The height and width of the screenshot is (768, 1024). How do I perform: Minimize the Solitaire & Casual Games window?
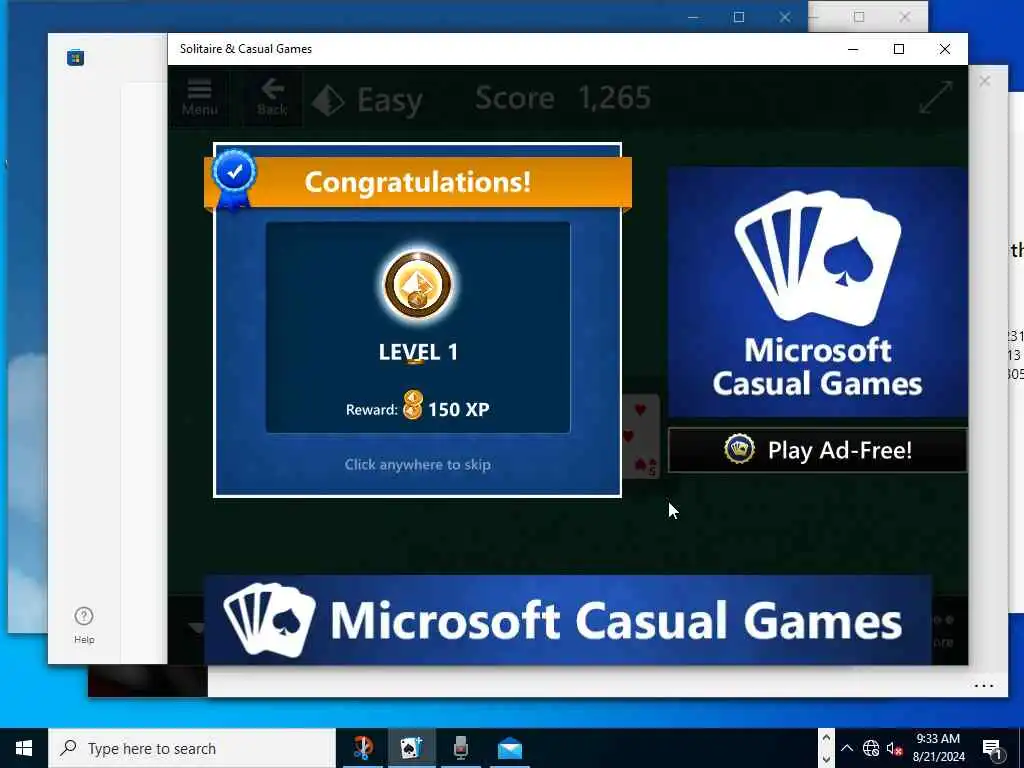[853, 49]
